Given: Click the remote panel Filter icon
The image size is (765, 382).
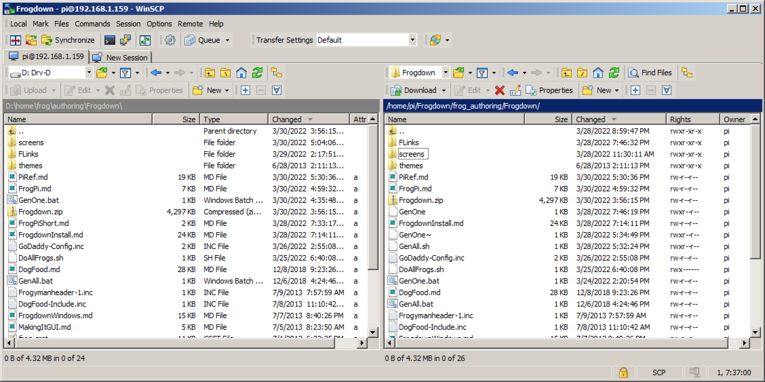Looking at the screenshot, I should coord(483,73).
